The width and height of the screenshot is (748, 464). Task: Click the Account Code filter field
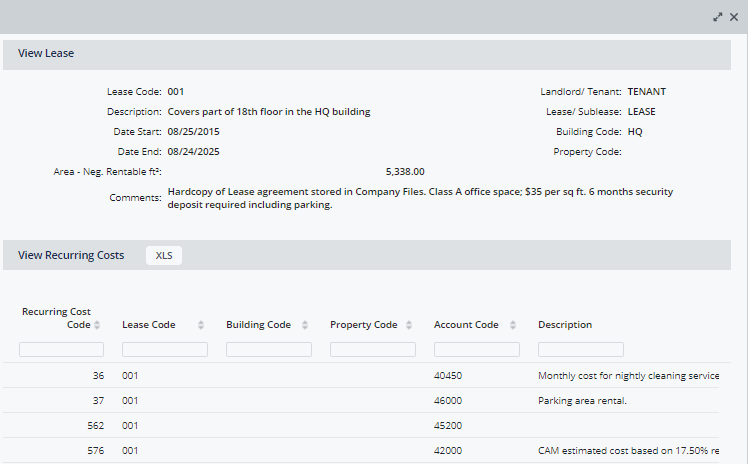tap(477, 350)
